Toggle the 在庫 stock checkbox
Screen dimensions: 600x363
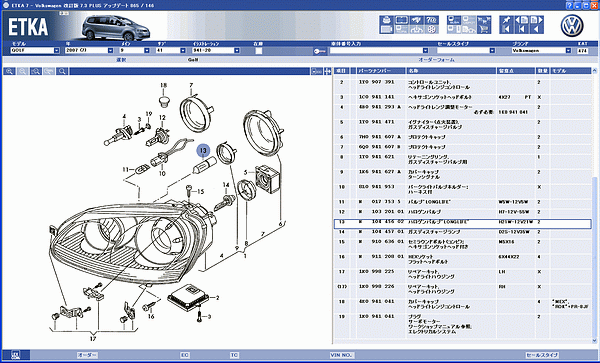pos(259,51)
